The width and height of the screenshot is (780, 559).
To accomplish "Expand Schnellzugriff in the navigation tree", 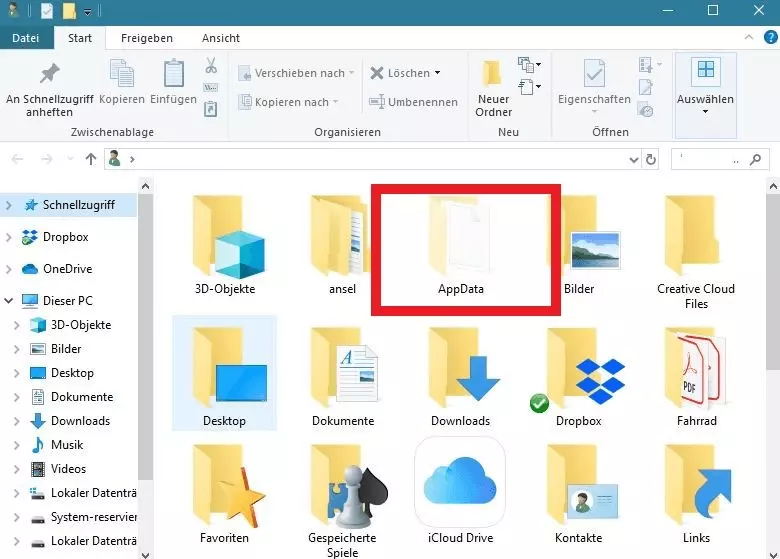I will point(8,205).
